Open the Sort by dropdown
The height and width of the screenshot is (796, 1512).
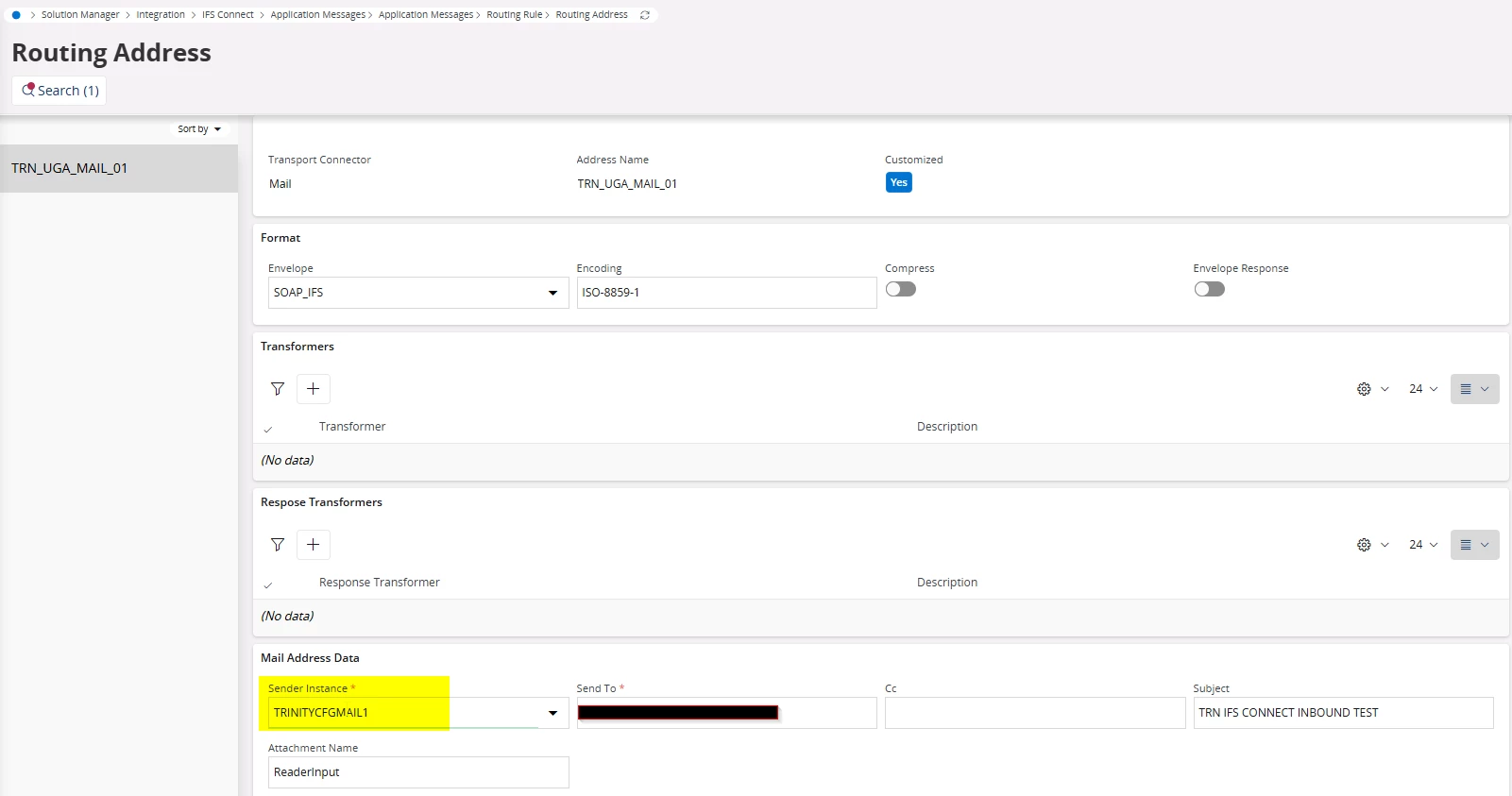point(199,129)
